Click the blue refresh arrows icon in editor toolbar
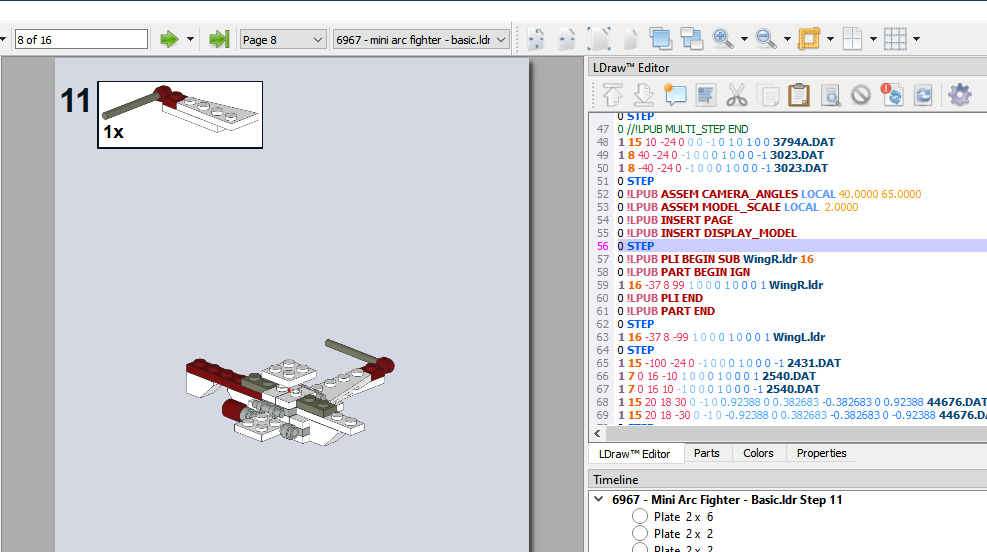This screenshot has width=987, height=552. click(923, 95)
